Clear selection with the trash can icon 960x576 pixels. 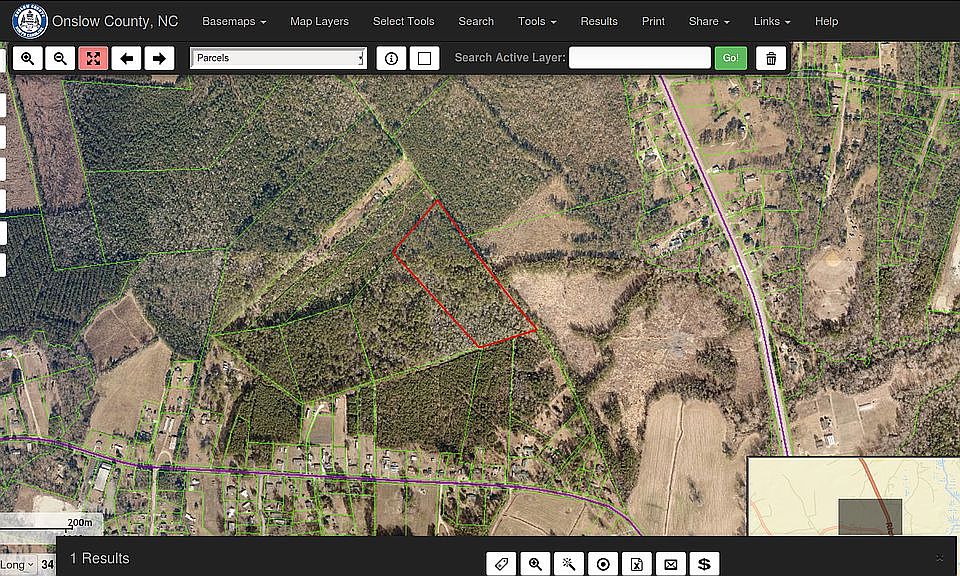point(771,58)
